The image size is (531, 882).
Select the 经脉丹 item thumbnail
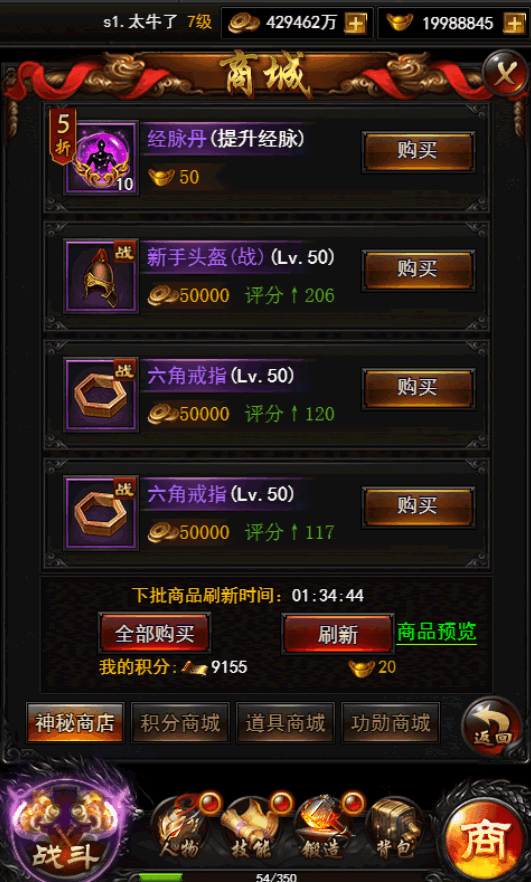coord(101,158)
